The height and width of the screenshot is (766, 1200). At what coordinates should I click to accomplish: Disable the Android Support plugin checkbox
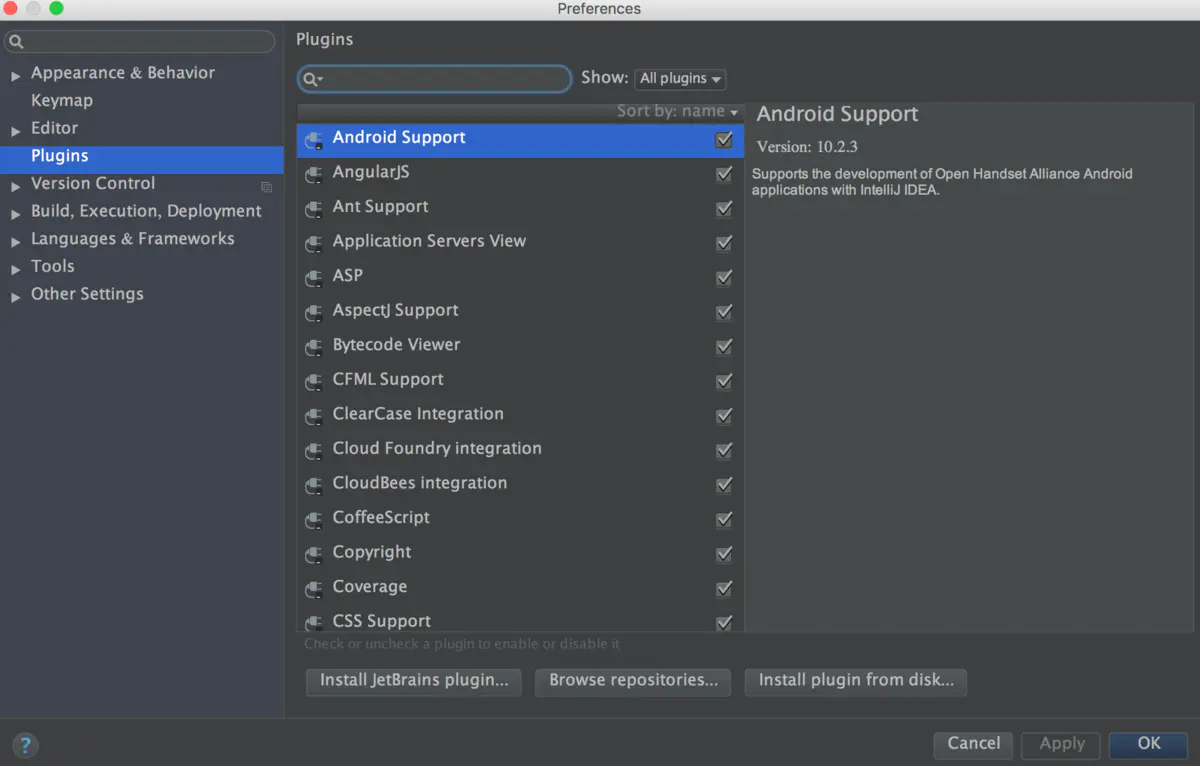724,140
